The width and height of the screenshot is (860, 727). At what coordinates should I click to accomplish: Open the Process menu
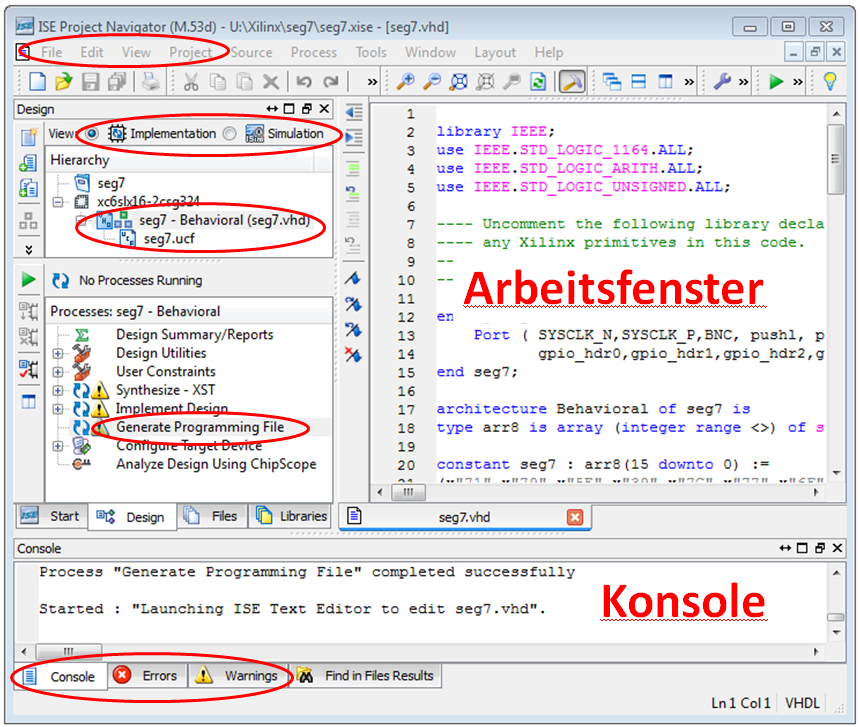[314, 52]
